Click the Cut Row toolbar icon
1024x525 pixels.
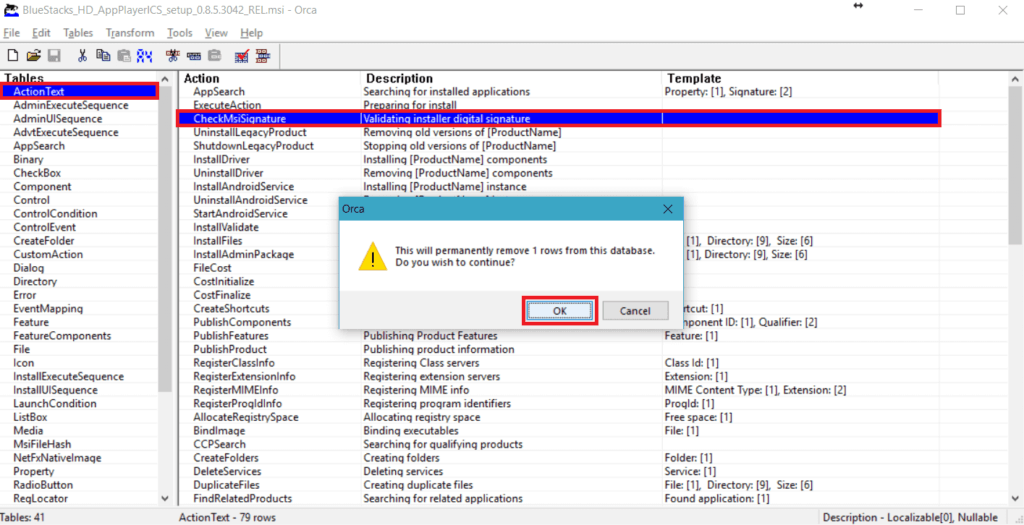173,56
